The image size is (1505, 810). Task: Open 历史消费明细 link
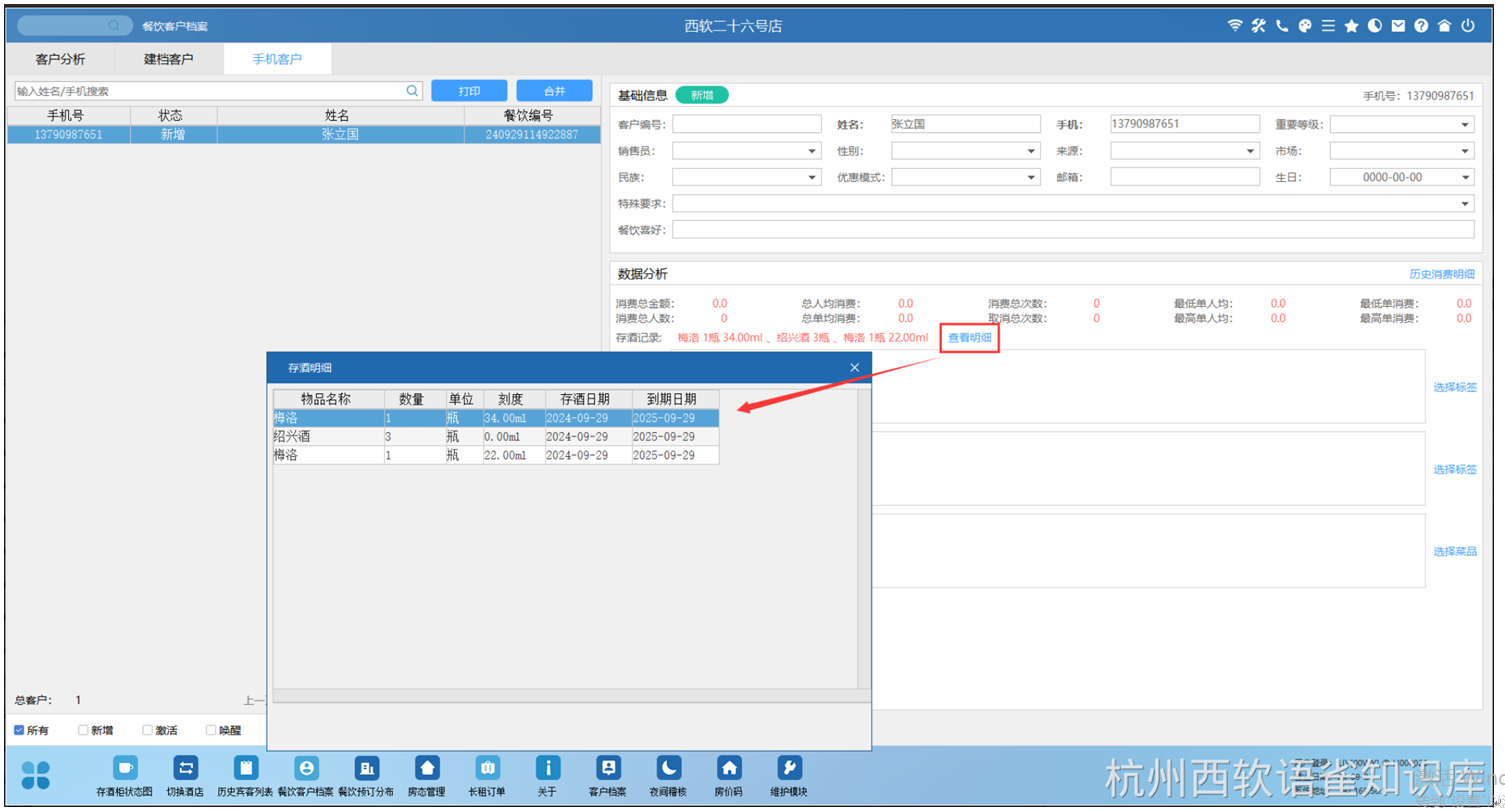tap(1441, 274)
